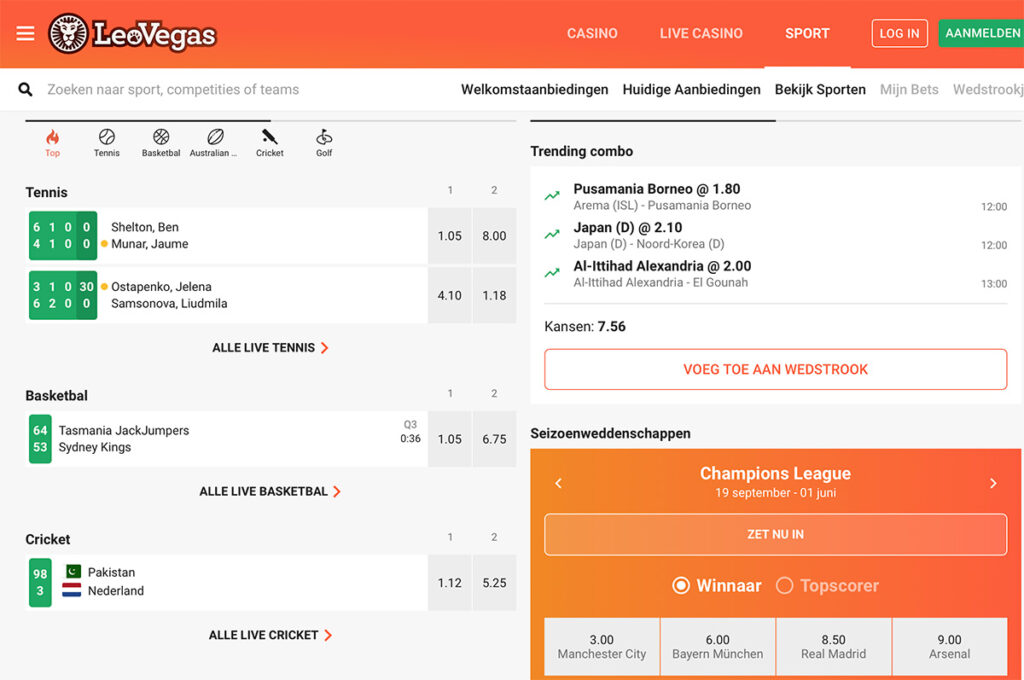This screenshot has width=1024, height=680.
Task: Bet on Samsonova, Liudmila at 1.18
Action: [494, 295]
